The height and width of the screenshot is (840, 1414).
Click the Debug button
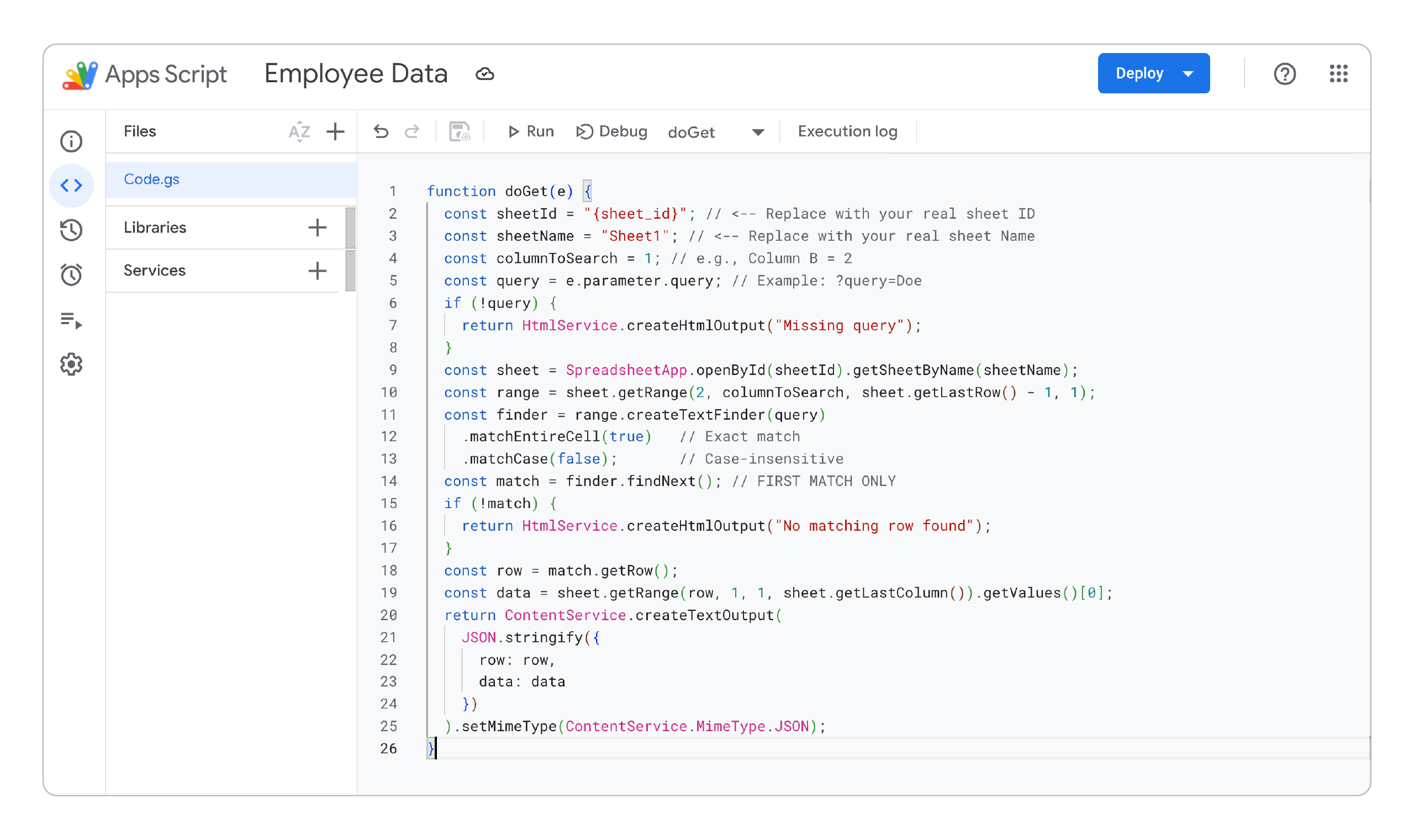click(612, 132)
